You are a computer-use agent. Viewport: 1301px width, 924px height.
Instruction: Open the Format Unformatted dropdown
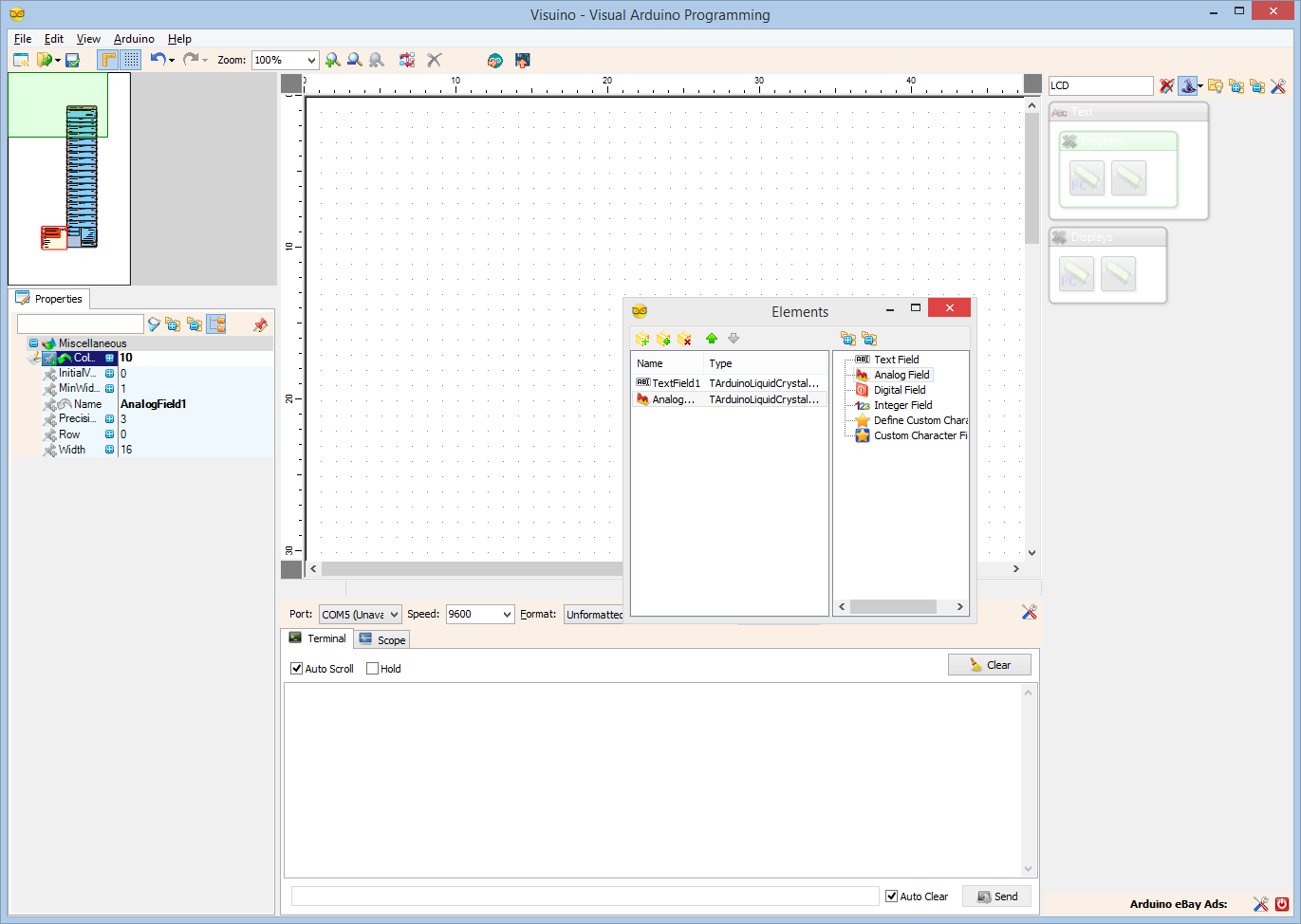[x=594, y=615]
